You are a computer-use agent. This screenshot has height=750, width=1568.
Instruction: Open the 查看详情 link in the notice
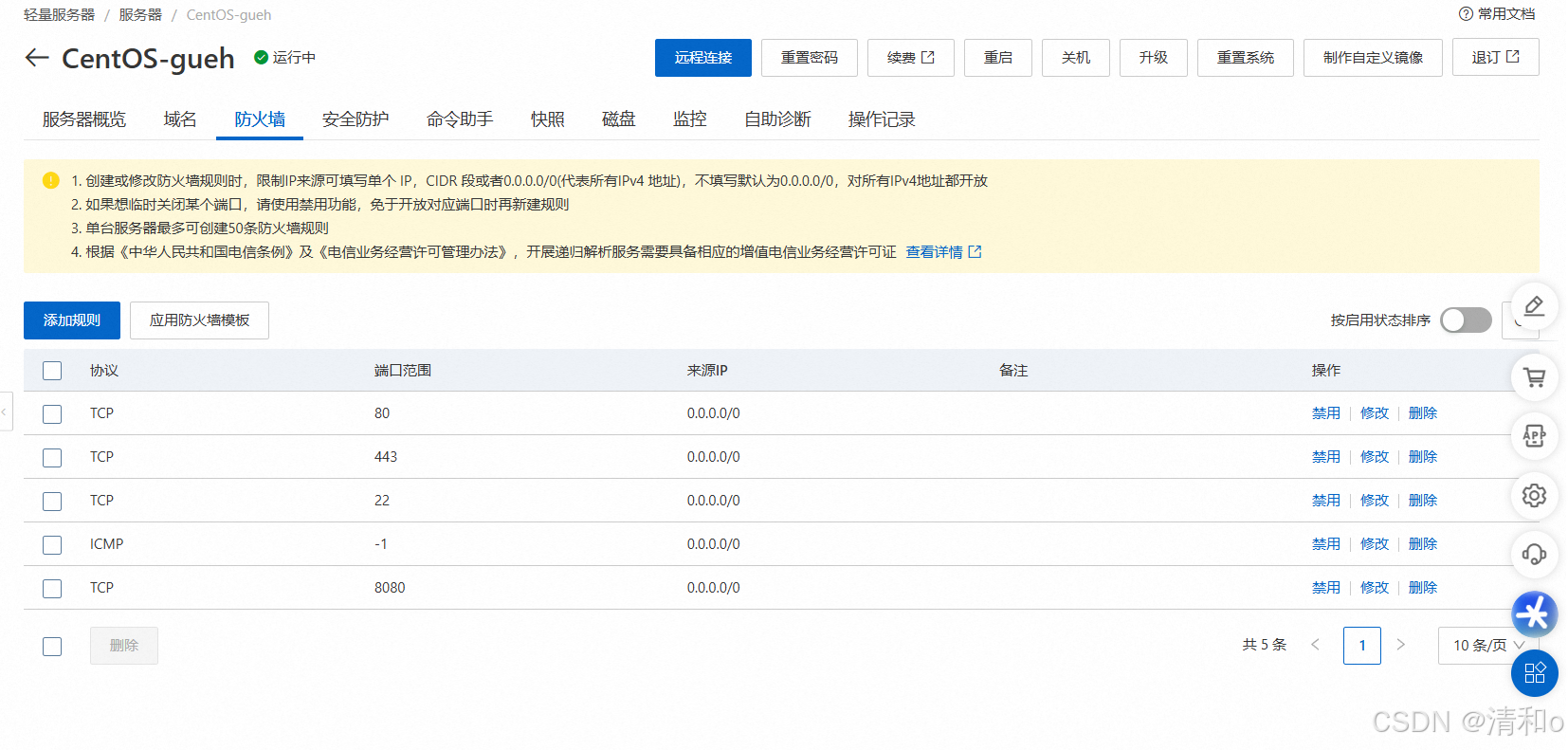pyautogui.click(x=943, y=252)
